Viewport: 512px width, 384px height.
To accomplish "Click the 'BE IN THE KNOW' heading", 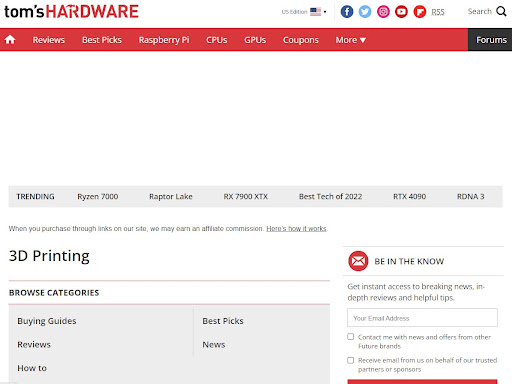I will [409, 261].
